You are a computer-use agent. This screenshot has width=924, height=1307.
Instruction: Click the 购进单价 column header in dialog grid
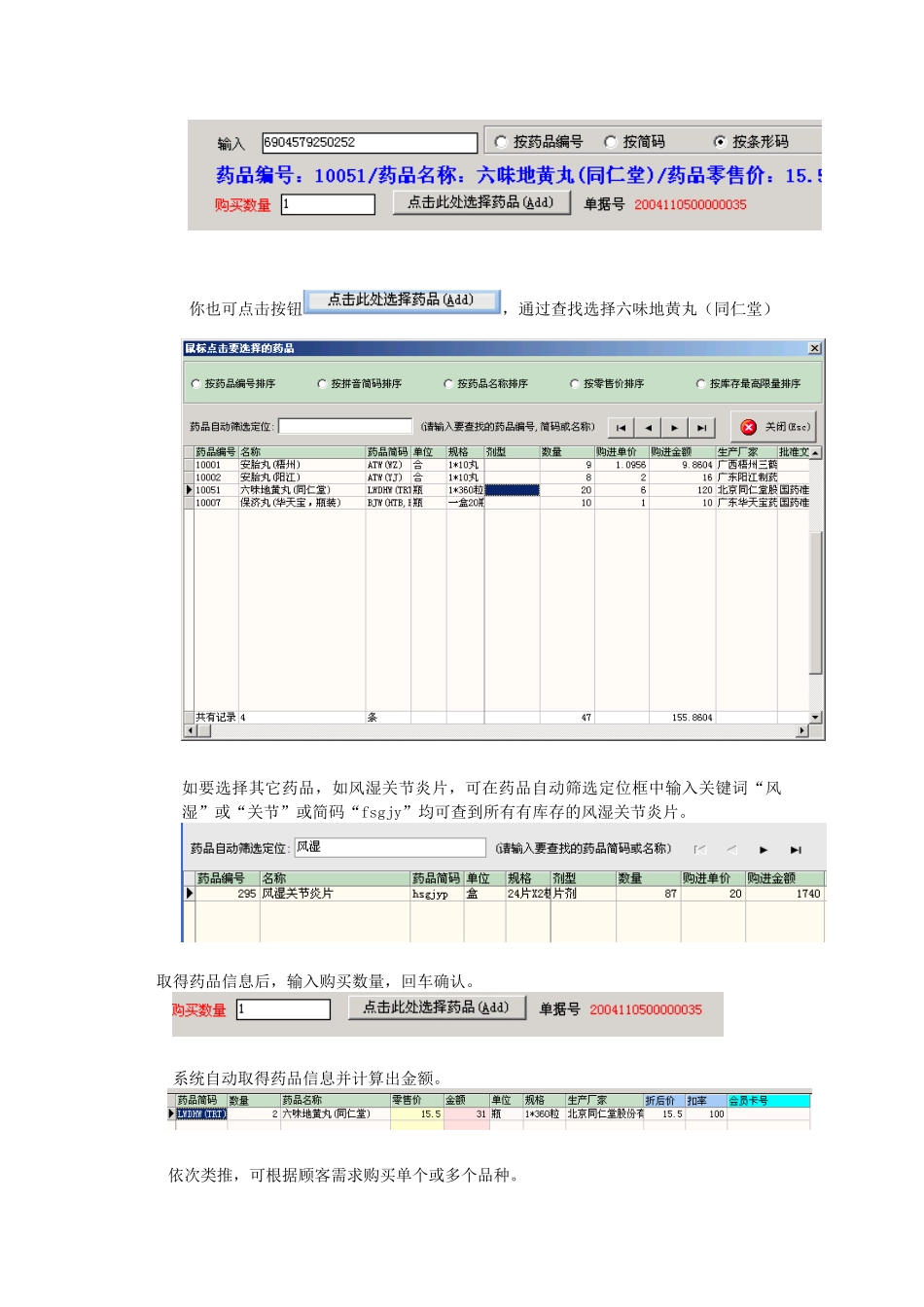[x=621, y=452]
